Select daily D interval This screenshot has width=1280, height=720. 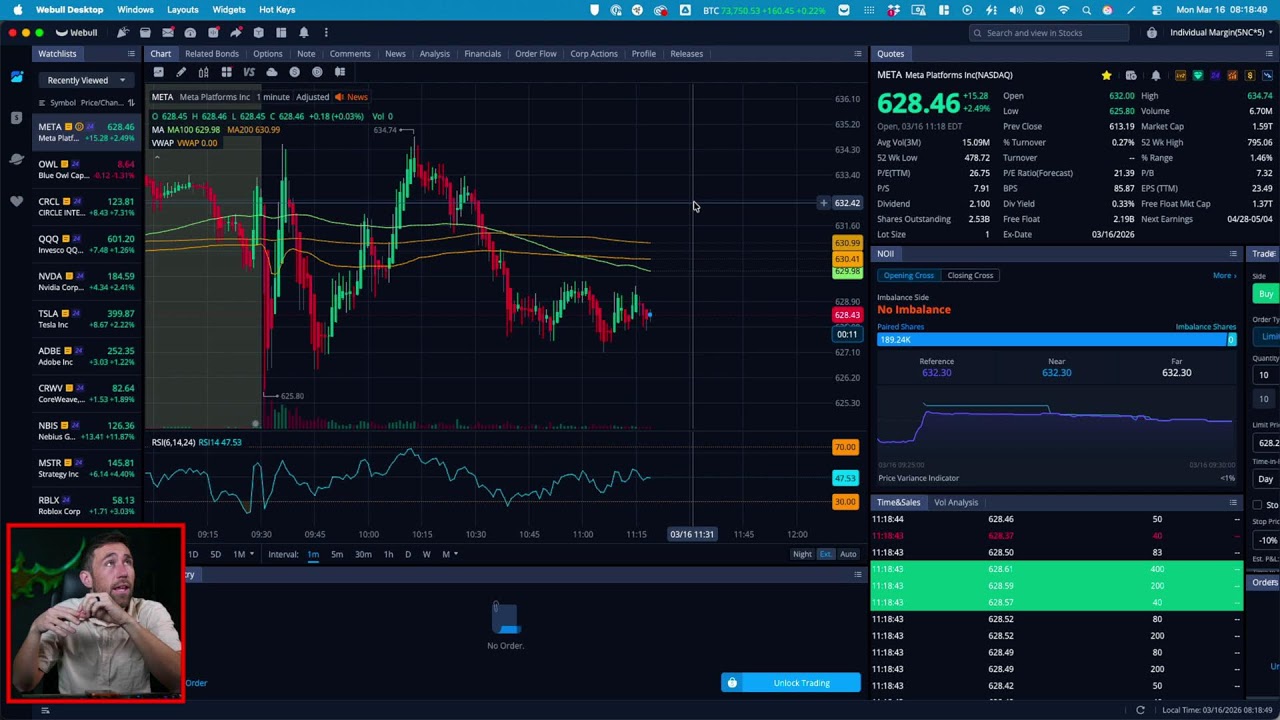click(x=407, y=554)
